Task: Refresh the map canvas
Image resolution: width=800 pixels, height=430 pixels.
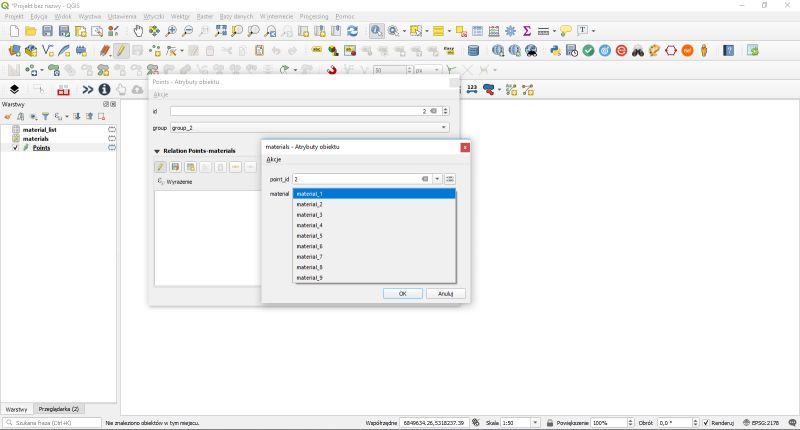Action: coord(353,31)
